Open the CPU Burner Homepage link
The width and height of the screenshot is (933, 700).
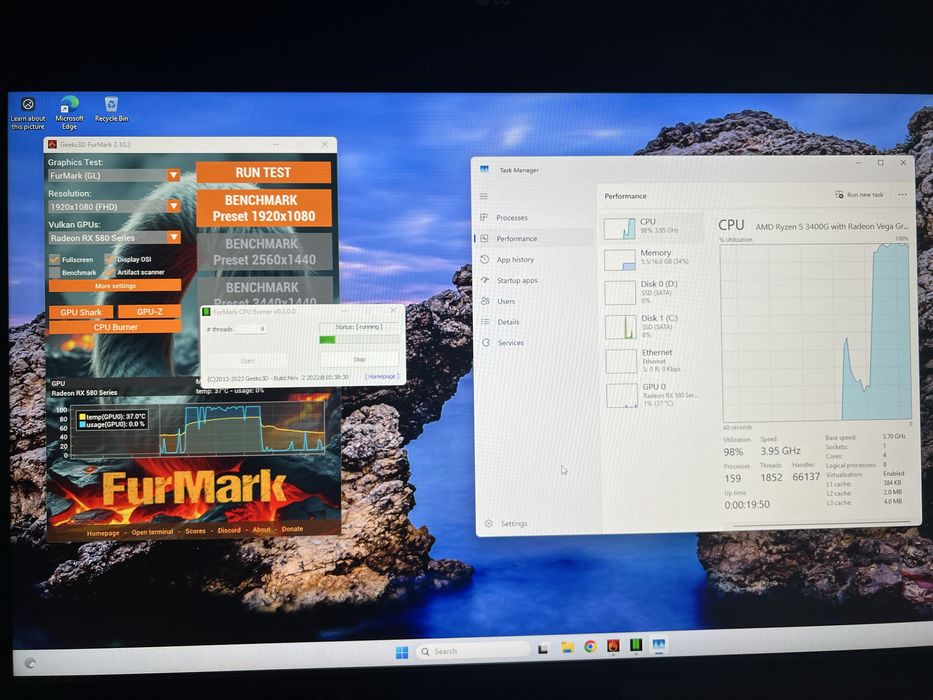[381, 377]
